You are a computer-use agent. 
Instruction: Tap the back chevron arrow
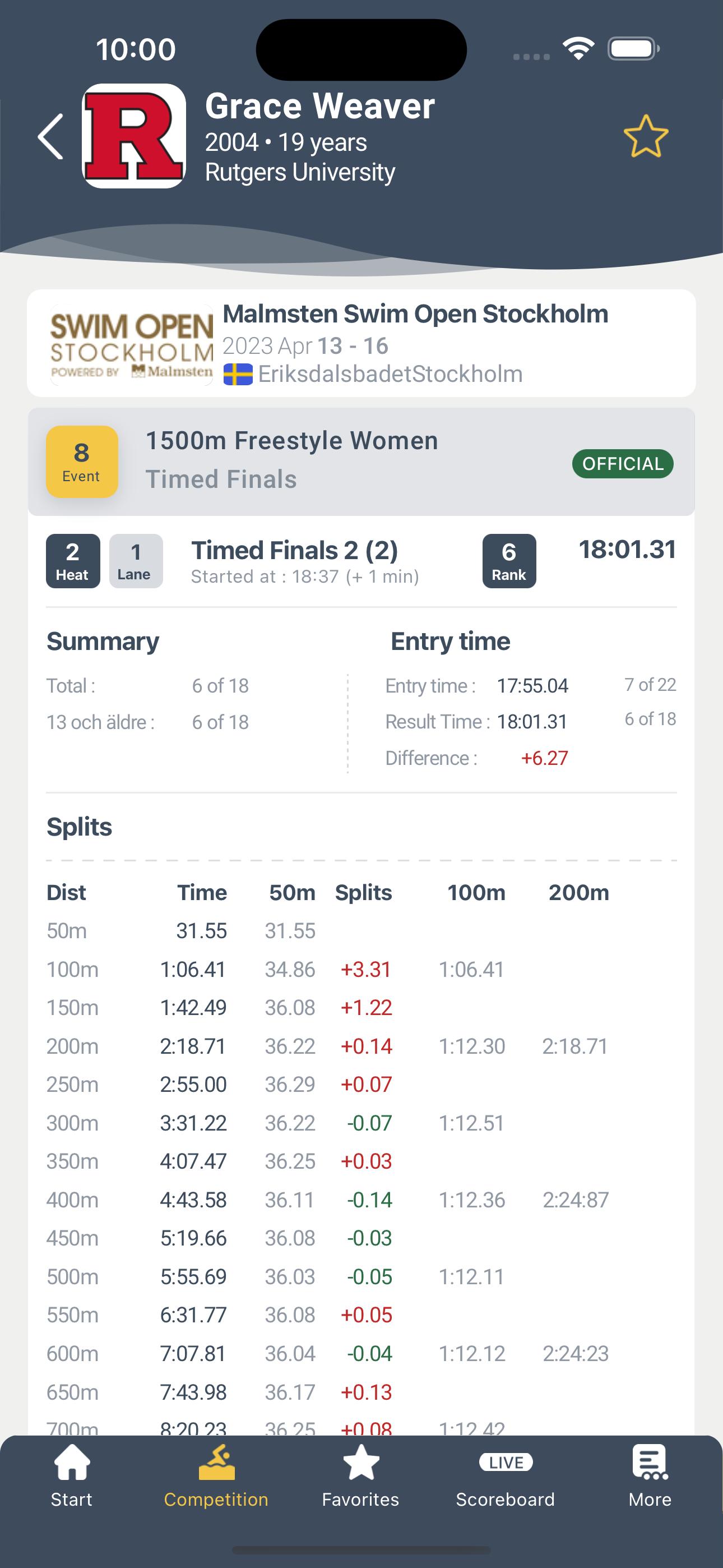coord(51,136)
